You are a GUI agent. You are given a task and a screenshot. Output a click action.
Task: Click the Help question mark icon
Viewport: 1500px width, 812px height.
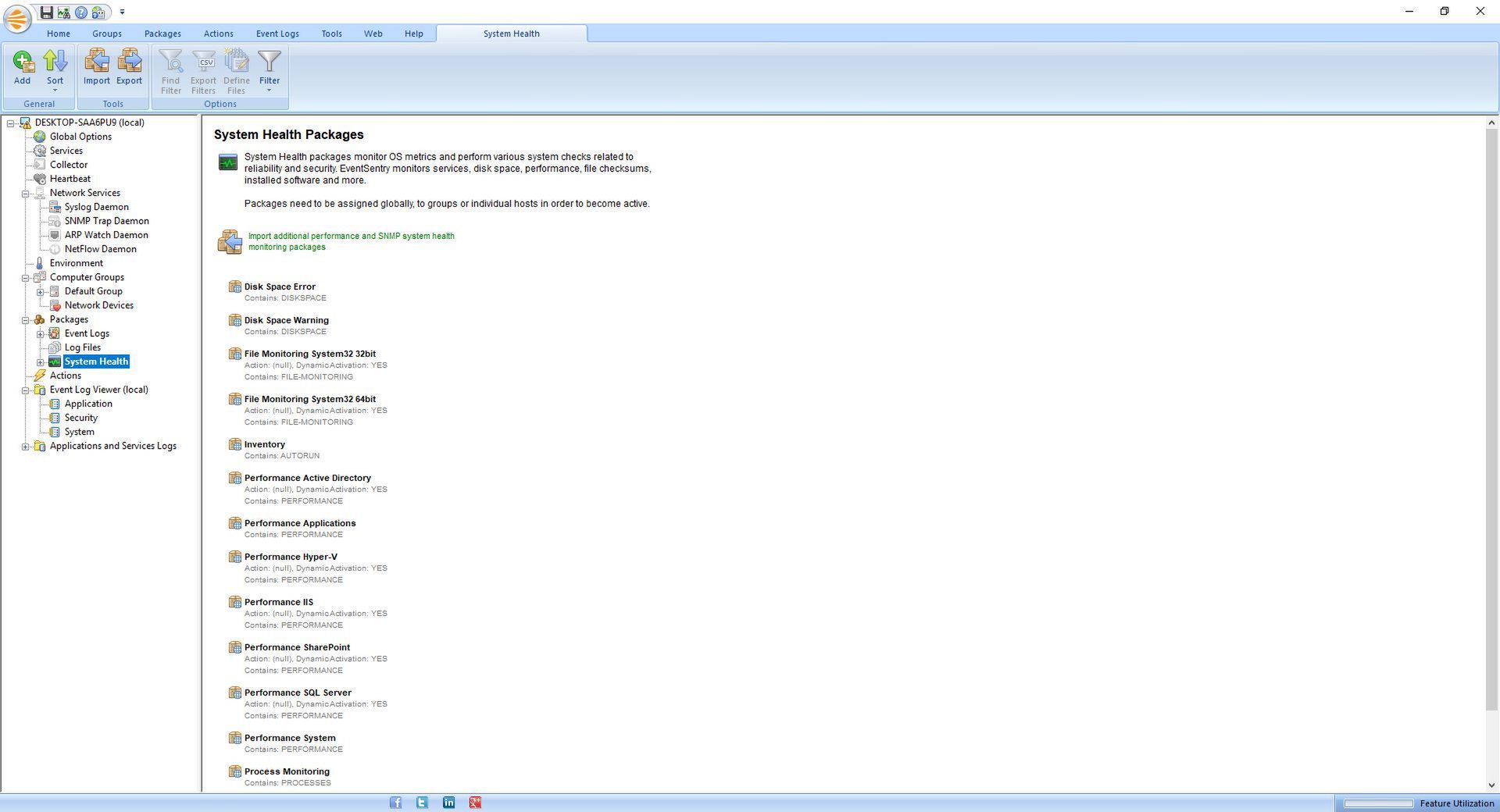80,12
